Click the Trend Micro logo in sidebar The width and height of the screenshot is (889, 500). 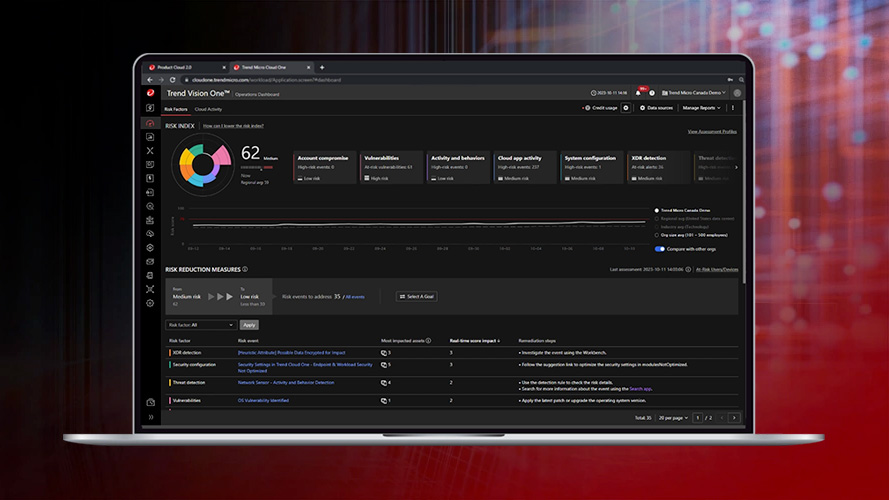150,93
